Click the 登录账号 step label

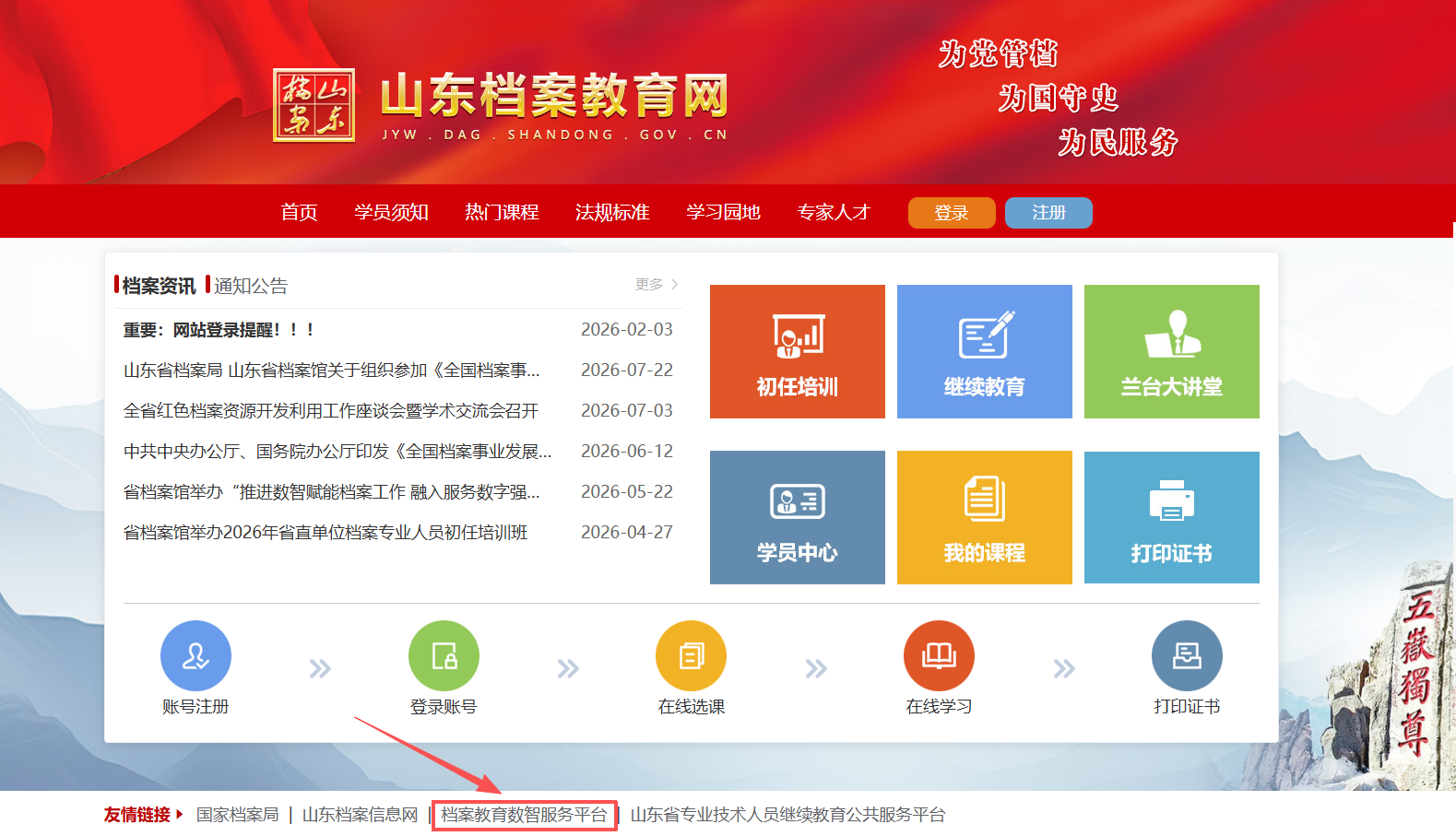pos(444,707)
